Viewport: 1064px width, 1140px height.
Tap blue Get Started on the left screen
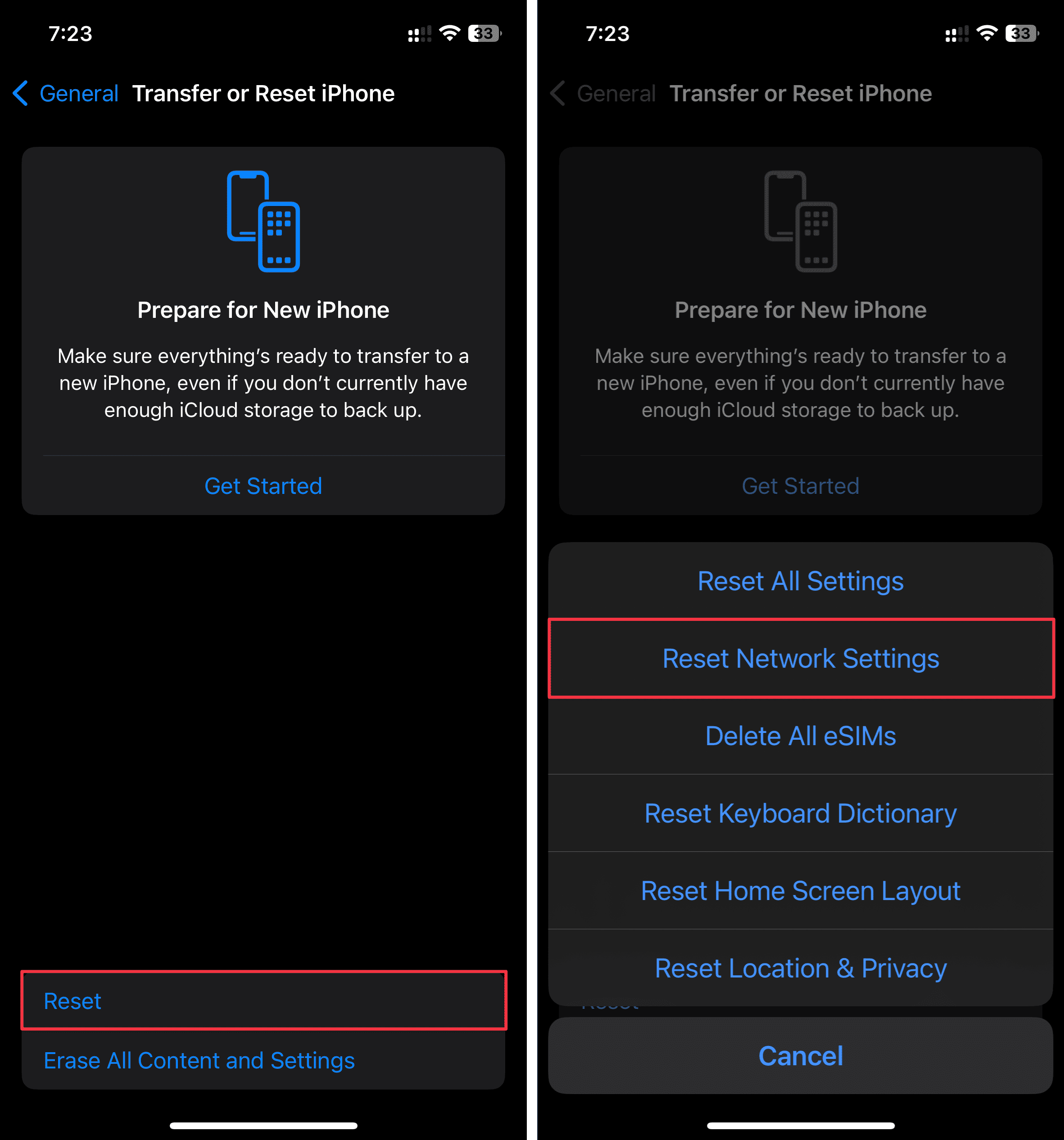tap(263, 486)
